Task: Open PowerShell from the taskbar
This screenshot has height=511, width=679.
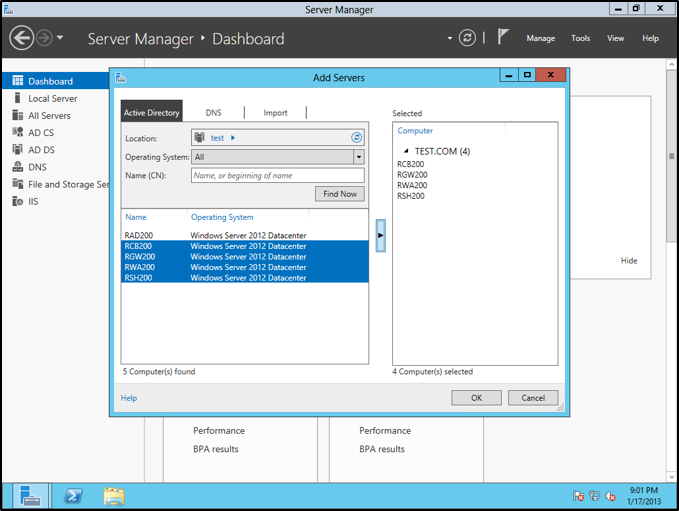Action: tap(73, 495)
